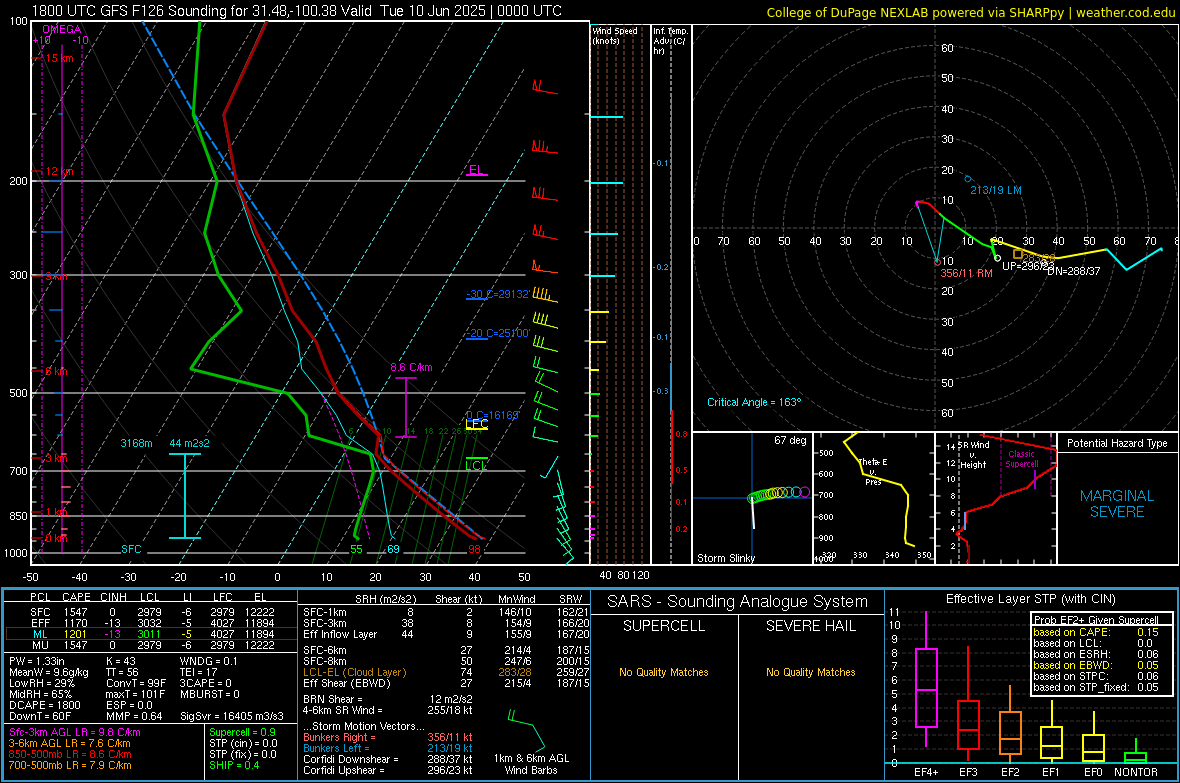
Task: Click the red 'Bunkers Right =' row
Action: 388,737
